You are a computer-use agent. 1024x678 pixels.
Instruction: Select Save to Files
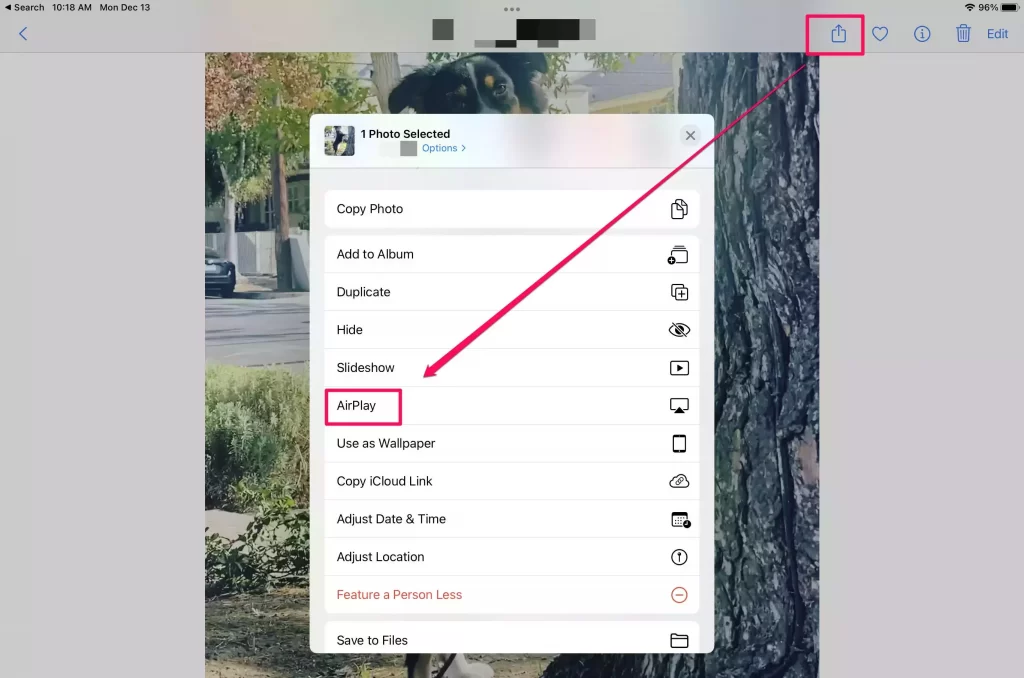click(512, 638)
